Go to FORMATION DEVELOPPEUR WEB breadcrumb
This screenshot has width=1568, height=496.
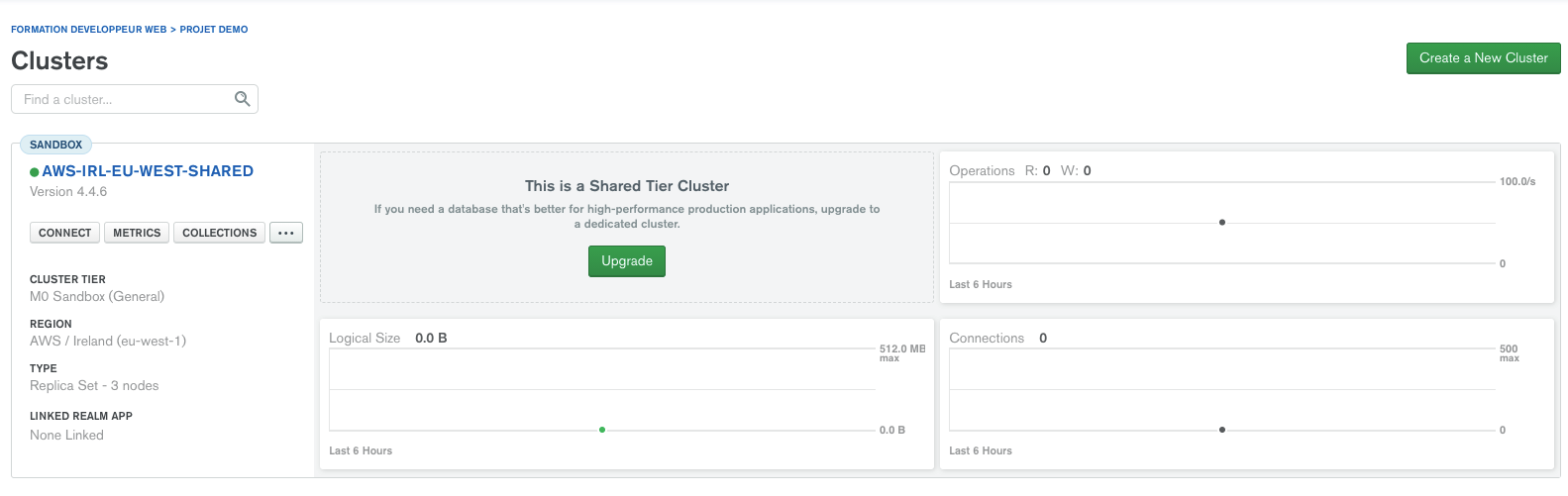click(x=89, y=30)
